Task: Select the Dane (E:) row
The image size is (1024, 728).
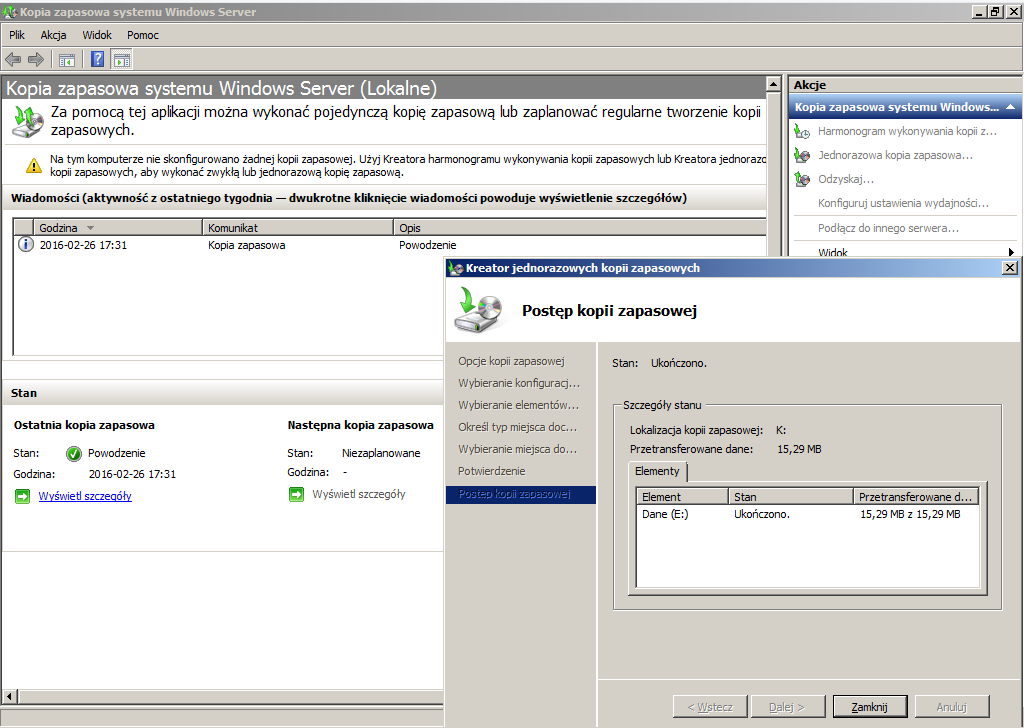Action: tap(807, 514)
